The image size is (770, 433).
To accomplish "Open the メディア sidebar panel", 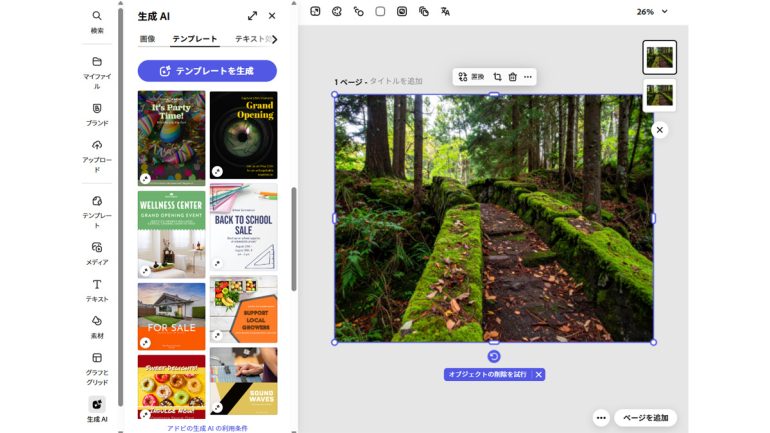I will 97,253.
